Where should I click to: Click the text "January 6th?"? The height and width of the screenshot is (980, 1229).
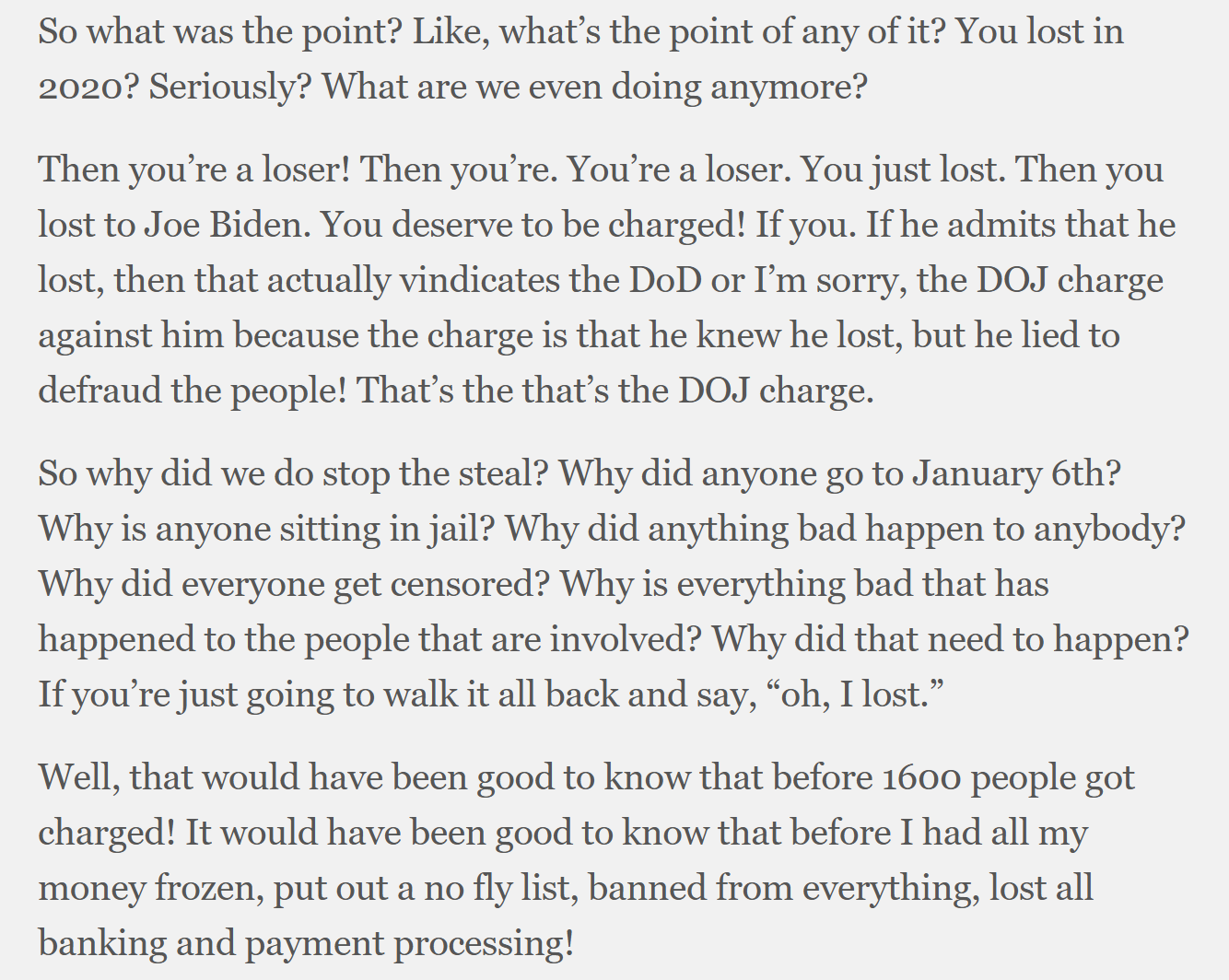pos(1017,473)
